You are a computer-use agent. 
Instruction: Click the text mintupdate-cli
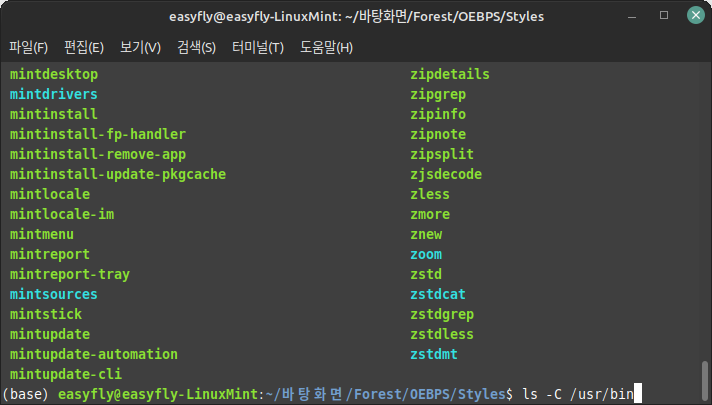[x=66, y=374]
